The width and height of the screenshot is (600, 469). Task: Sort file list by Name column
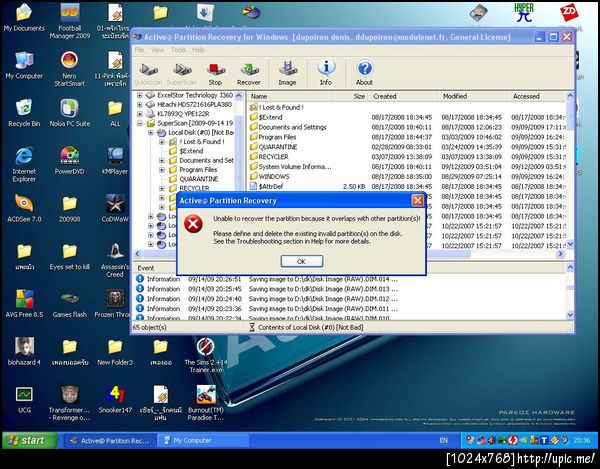pos(290,96)
